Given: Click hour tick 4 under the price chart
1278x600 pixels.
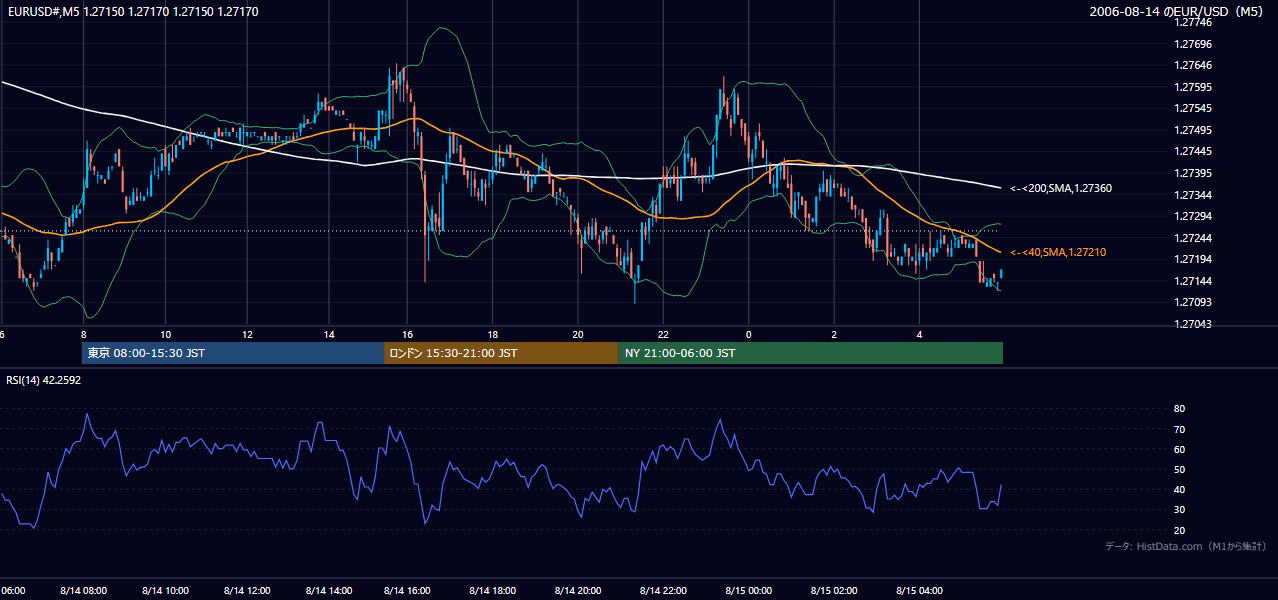Looking at the screenshot, I should click(x=919, y=334).
